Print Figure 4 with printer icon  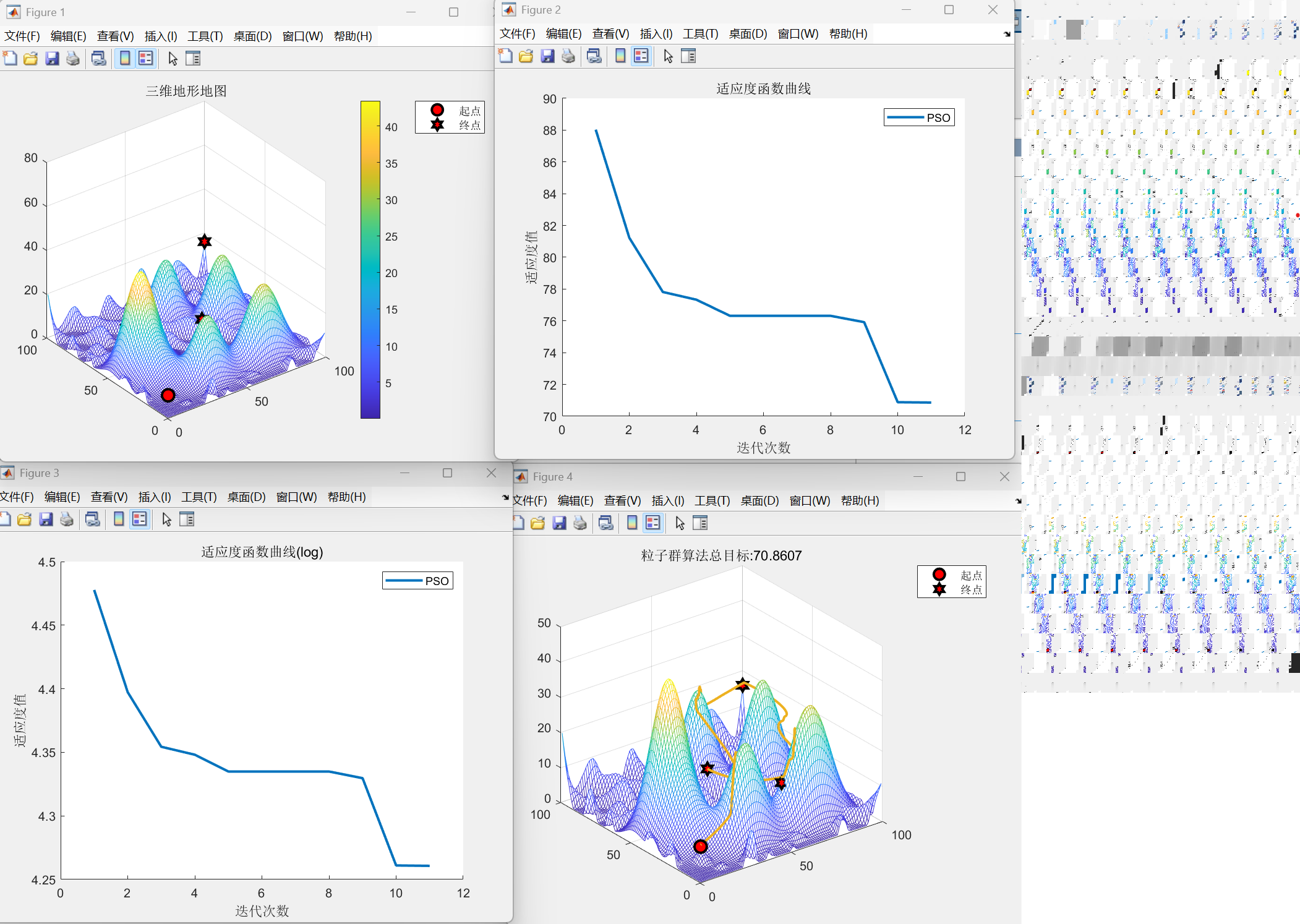tap(580, 523)
